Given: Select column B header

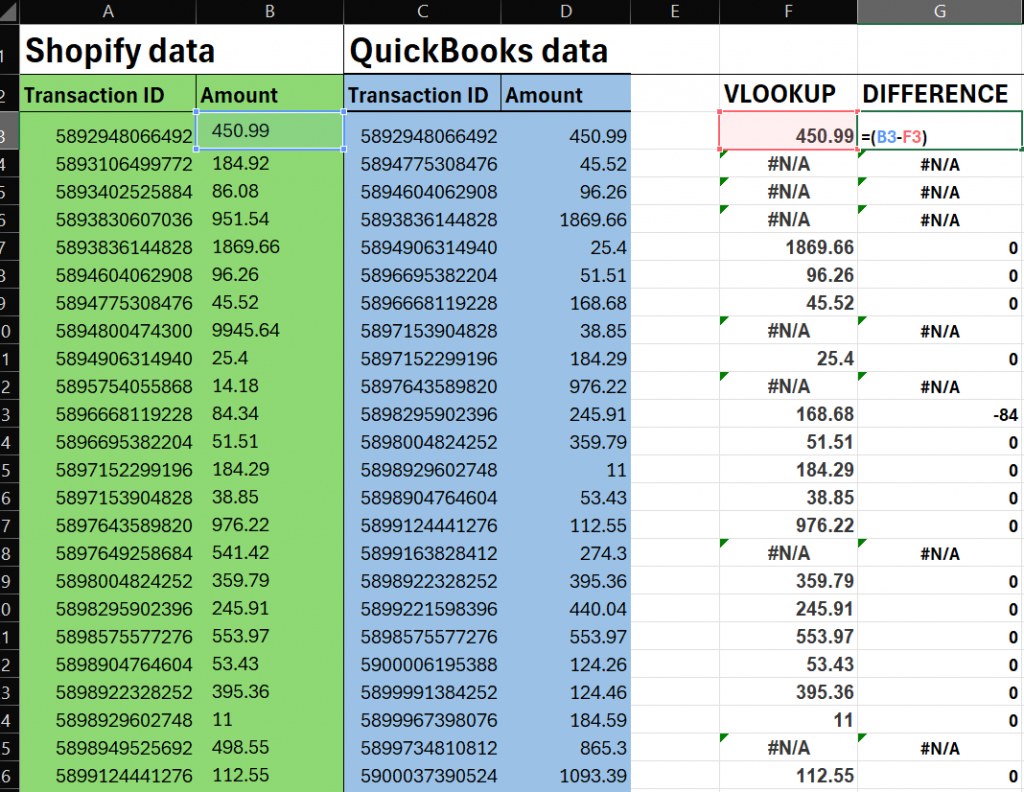Looking at the screenshot, I should 269,11.
